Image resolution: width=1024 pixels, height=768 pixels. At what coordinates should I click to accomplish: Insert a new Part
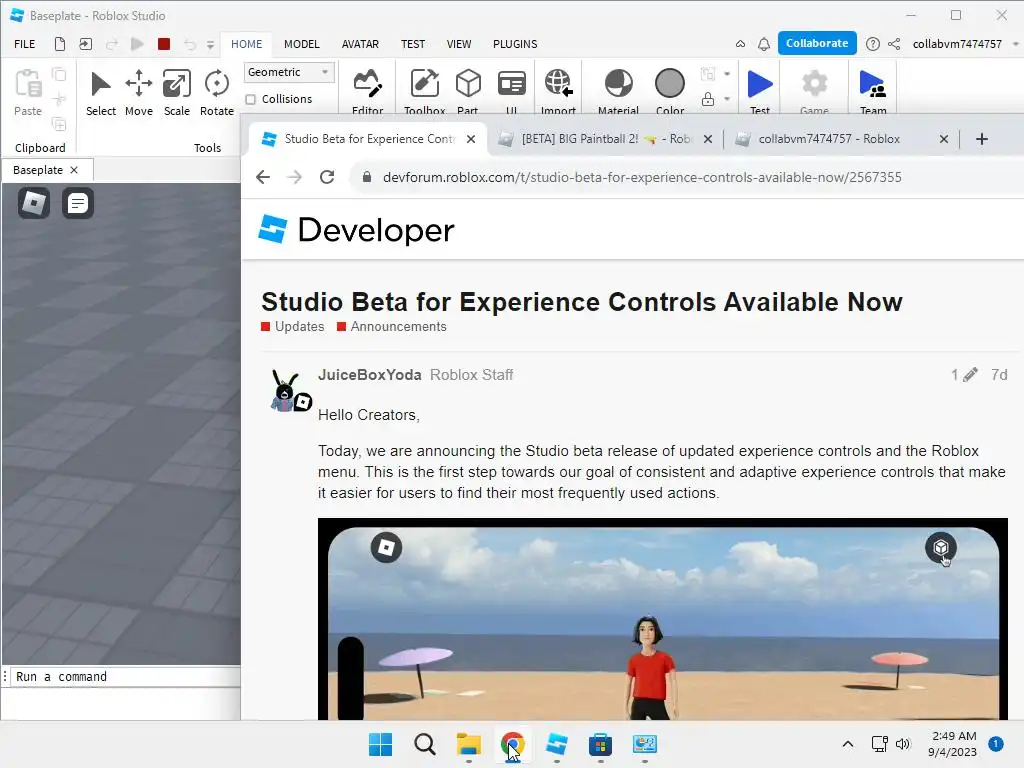pyautogui.click(x=468, y=91)
